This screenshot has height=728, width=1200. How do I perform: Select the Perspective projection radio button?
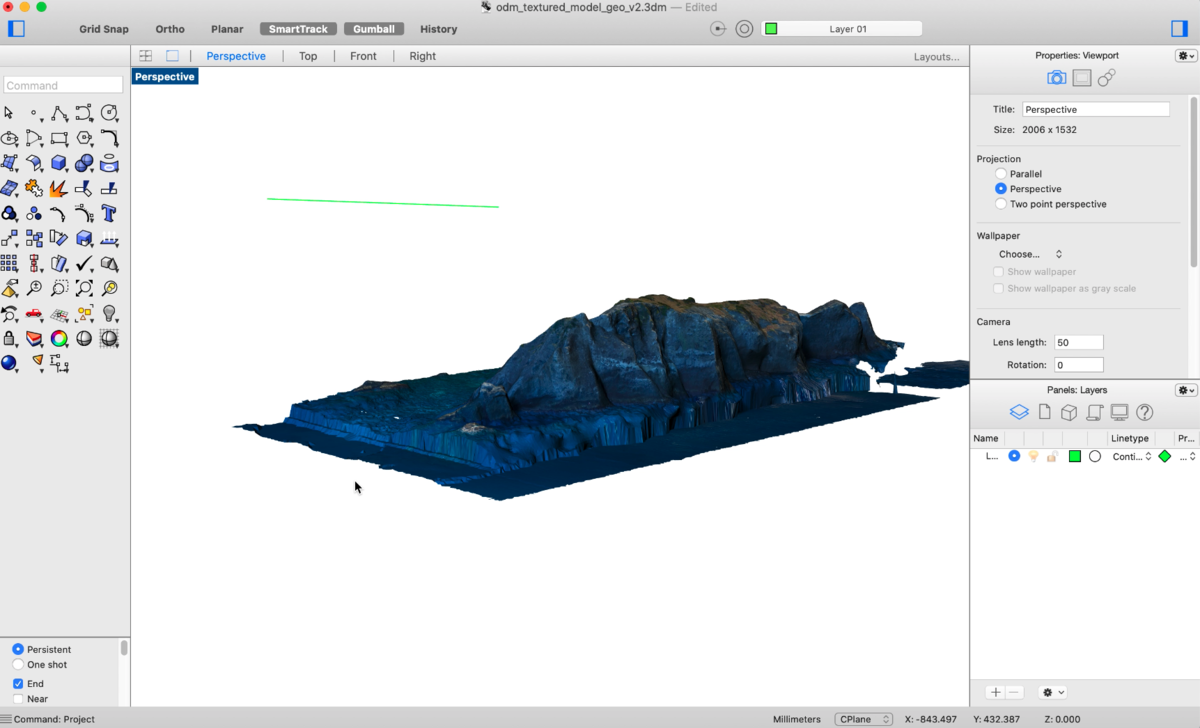pyautogui.click(x=1000, y=189)
